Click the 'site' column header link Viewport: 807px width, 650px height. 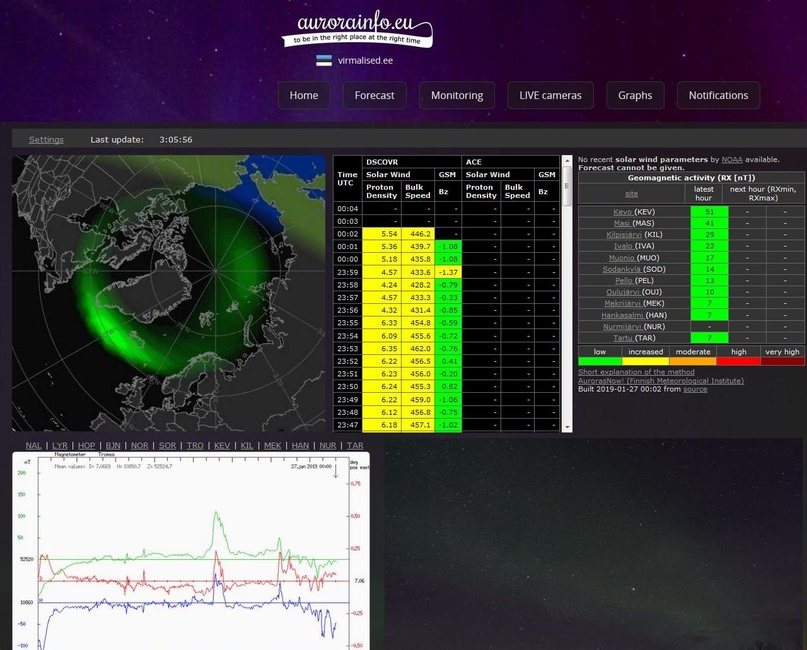[x=631, y=194]
